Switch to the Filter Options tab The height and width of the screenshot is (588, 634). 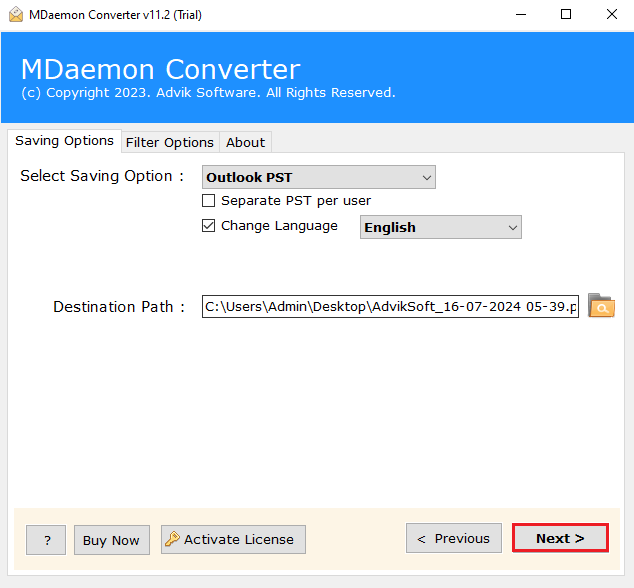[x=170, y=142]
